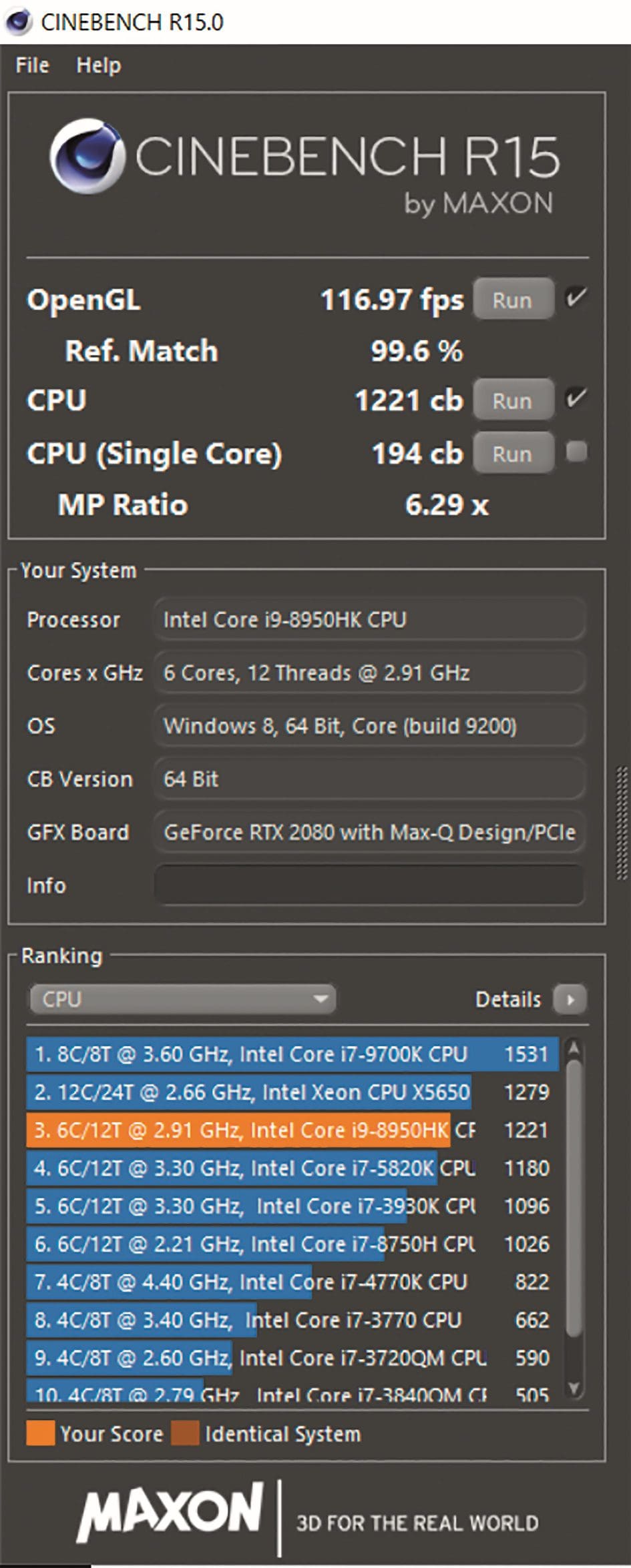Click the CPU score 1221 cb
This screenshot has height=1568, width=631.
[x=409, y=400]
